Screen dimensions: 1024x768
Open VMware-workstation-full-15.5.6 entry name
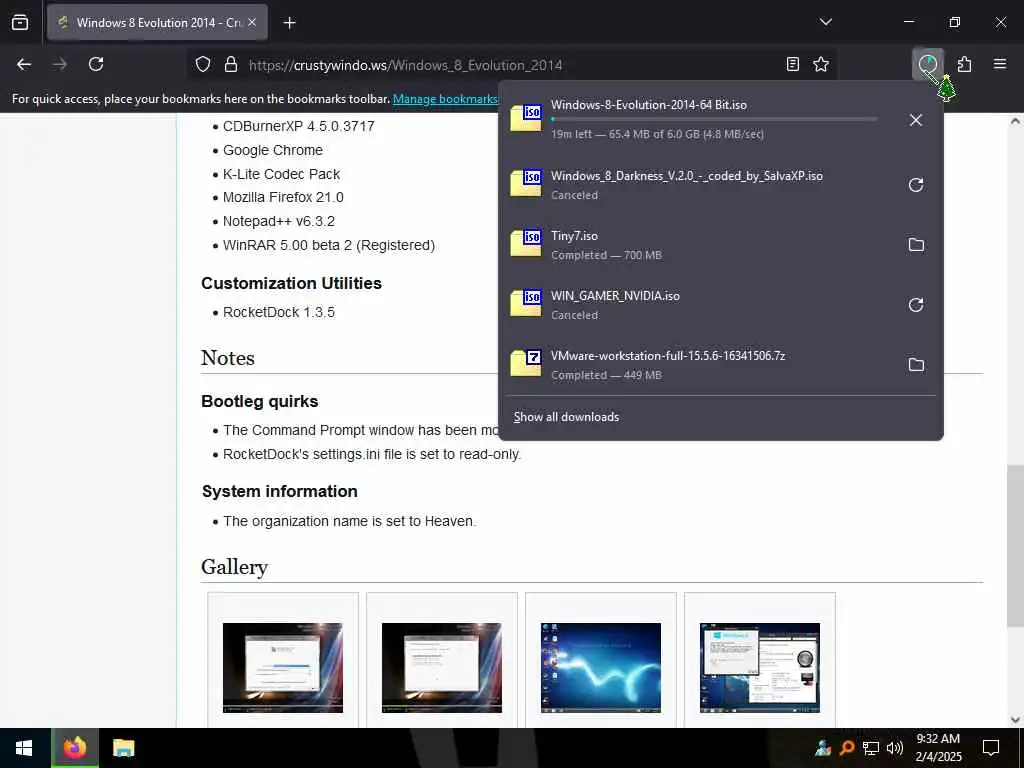point(667,356)
